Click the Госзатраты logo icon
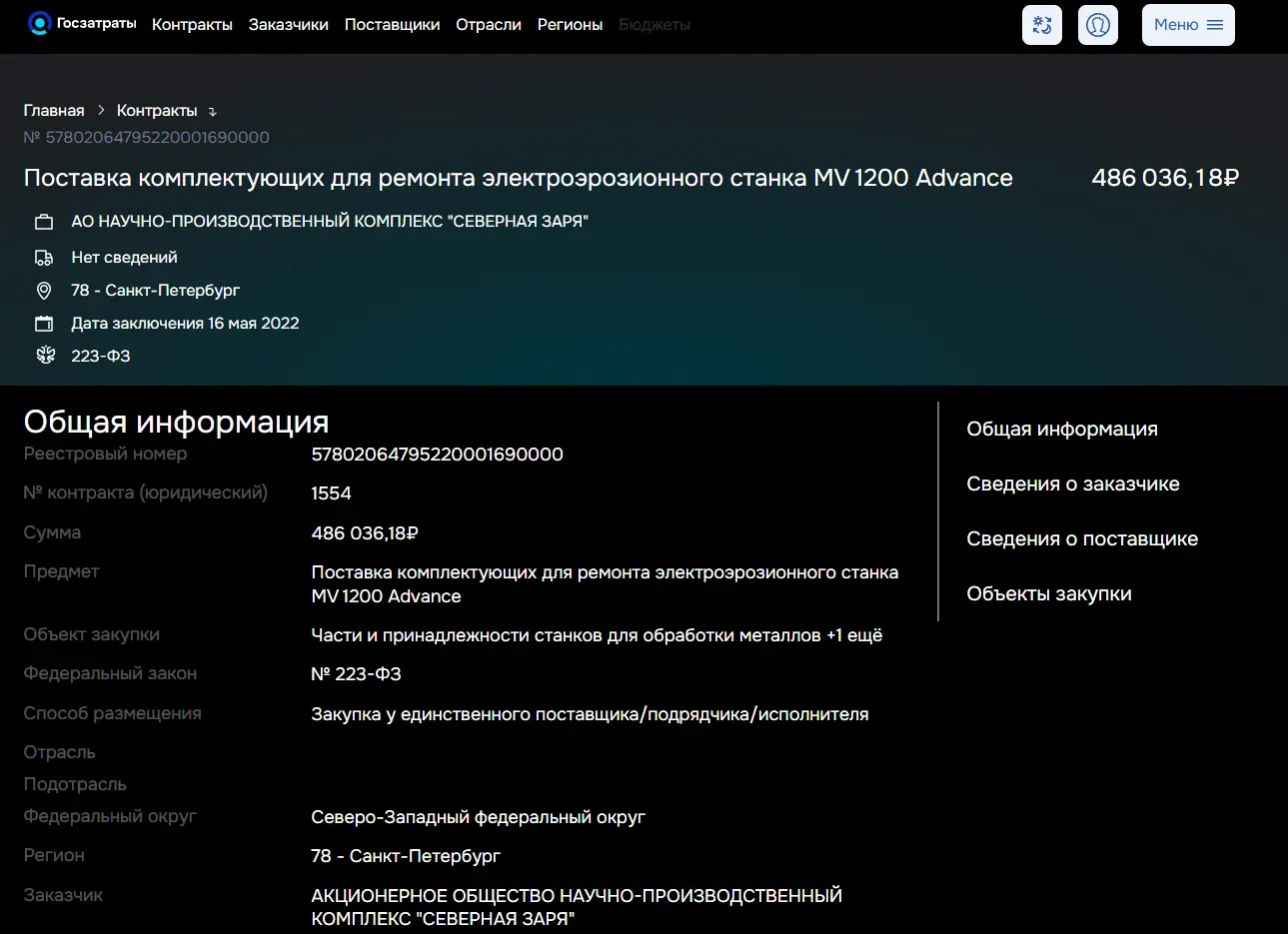 [x=39, y=23]
